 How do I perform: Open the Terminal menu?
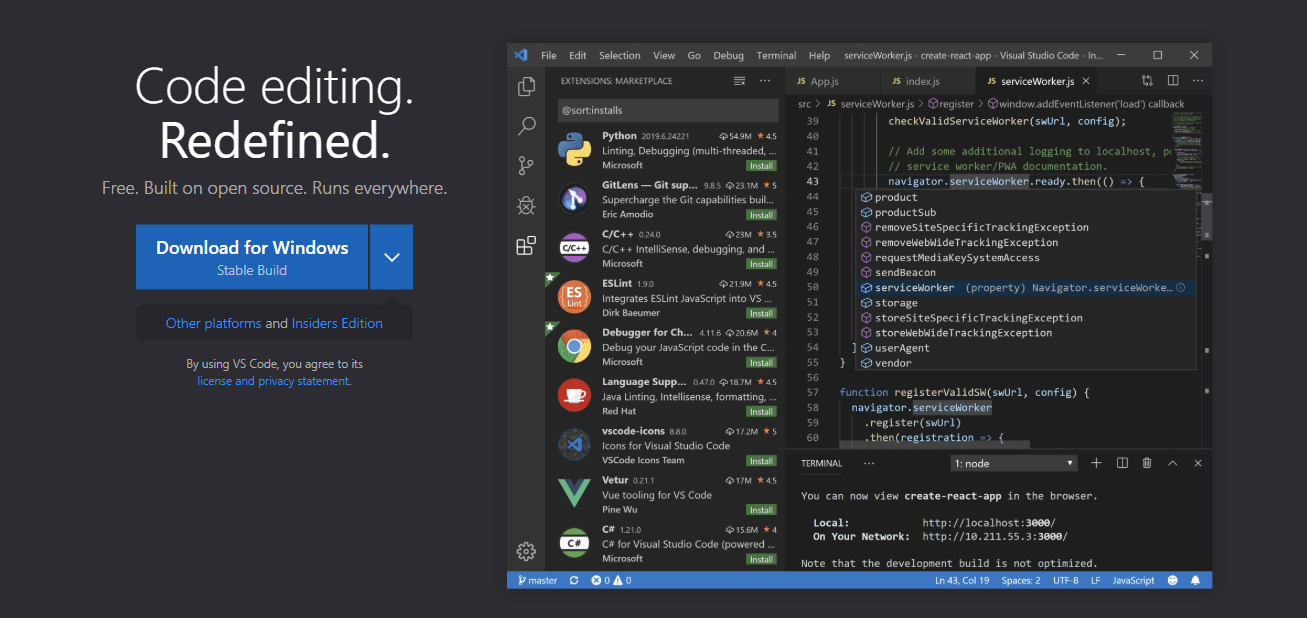click(776, 55)
